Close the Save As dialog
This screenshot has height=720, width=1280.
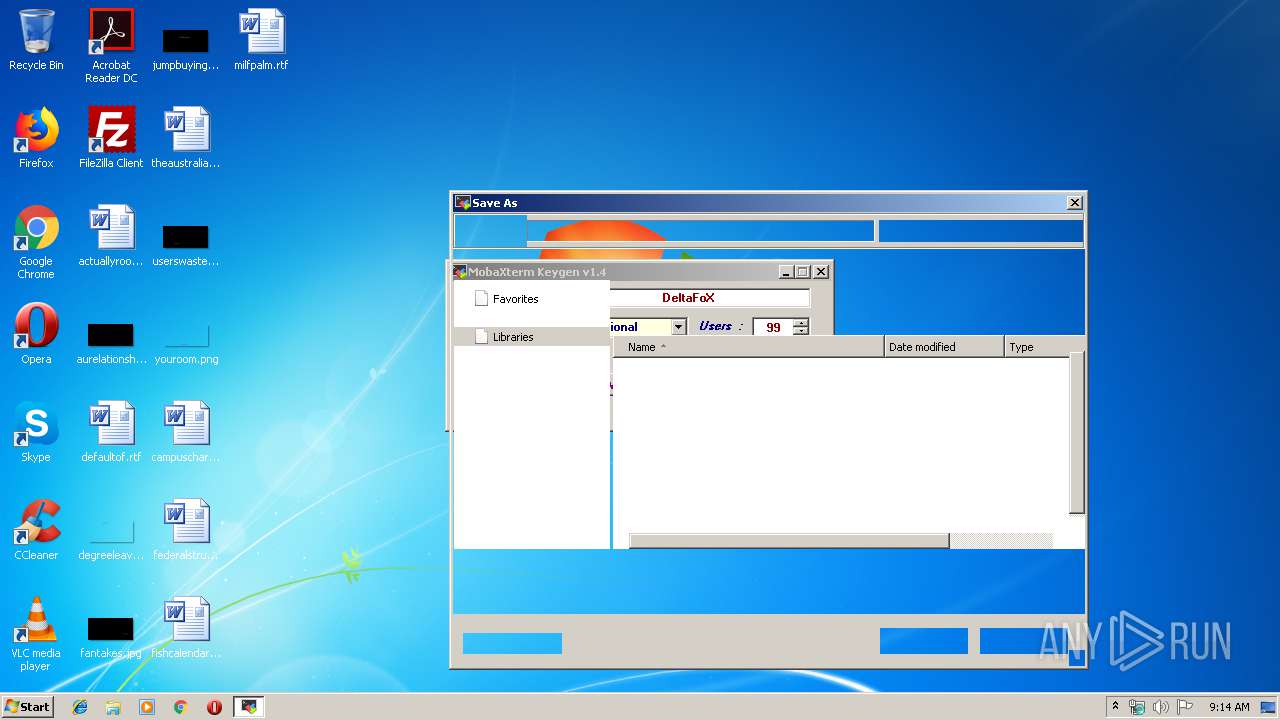1074,203
